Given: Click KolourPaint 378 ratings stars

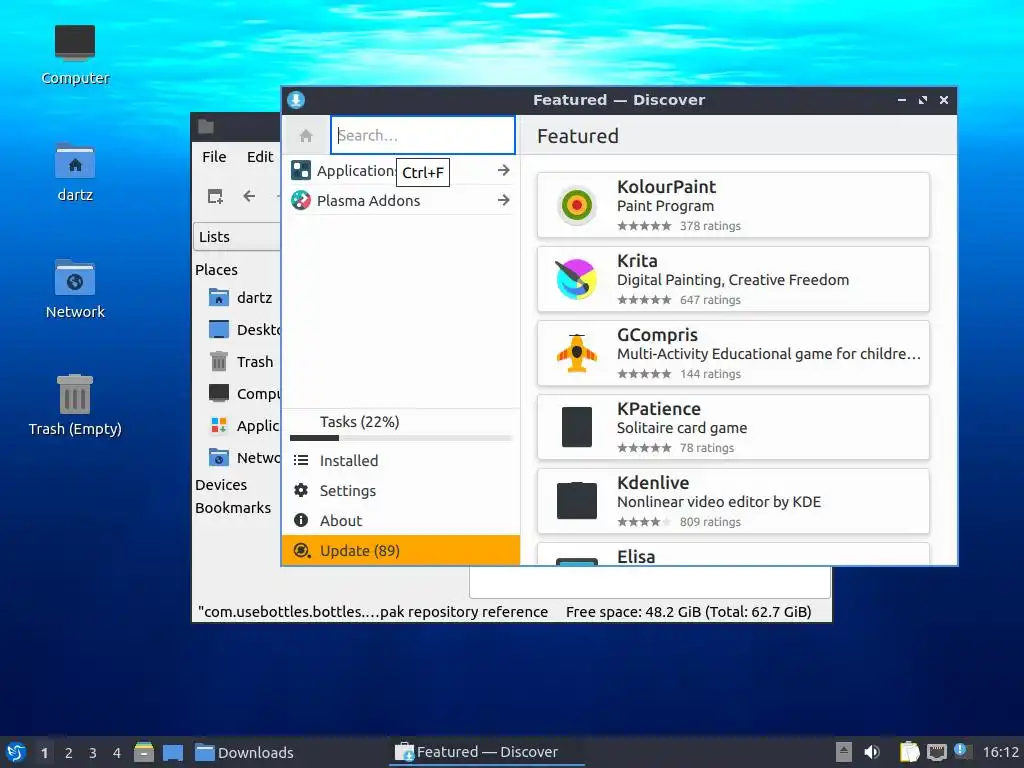Looking at the screenshot, I should [644, 226].
